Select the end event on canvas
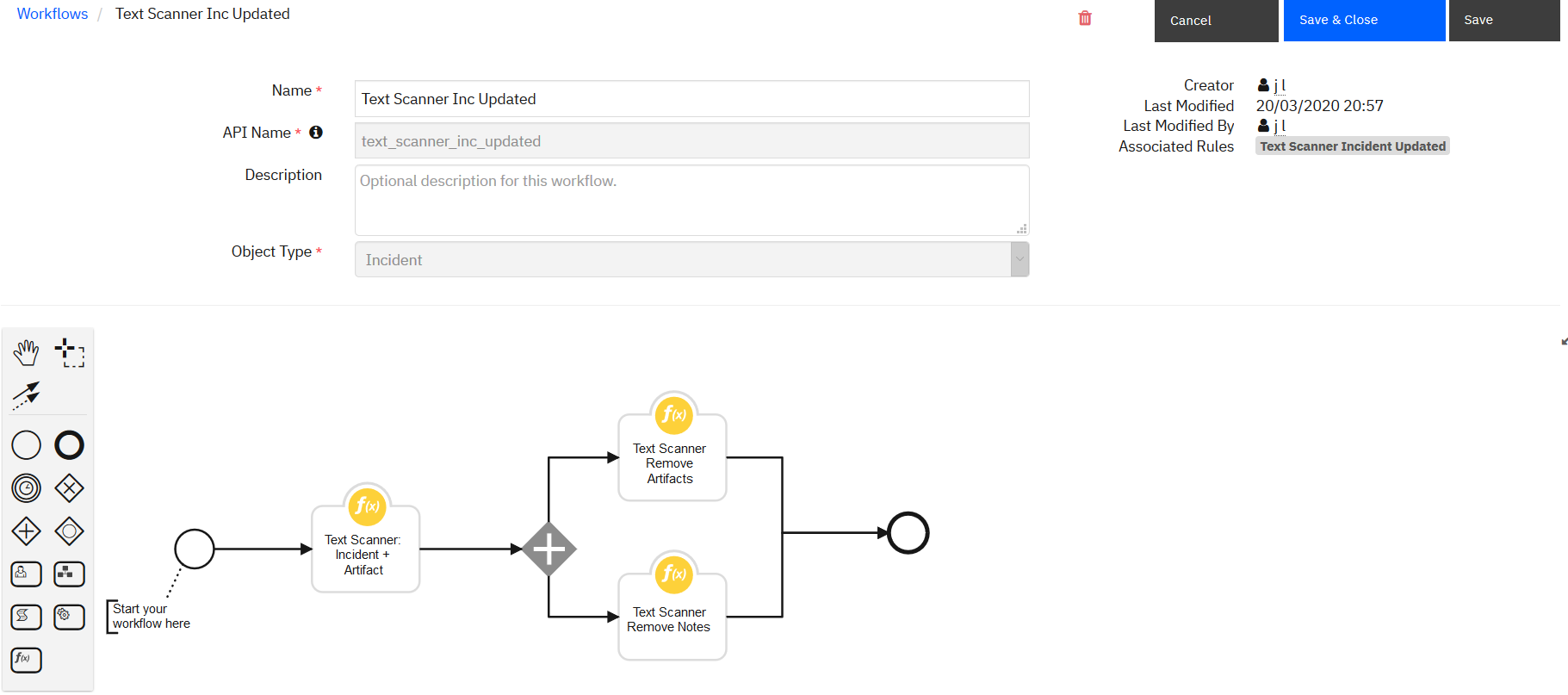The width and height of the screenshot is (1568, 695). click(908, 533)
